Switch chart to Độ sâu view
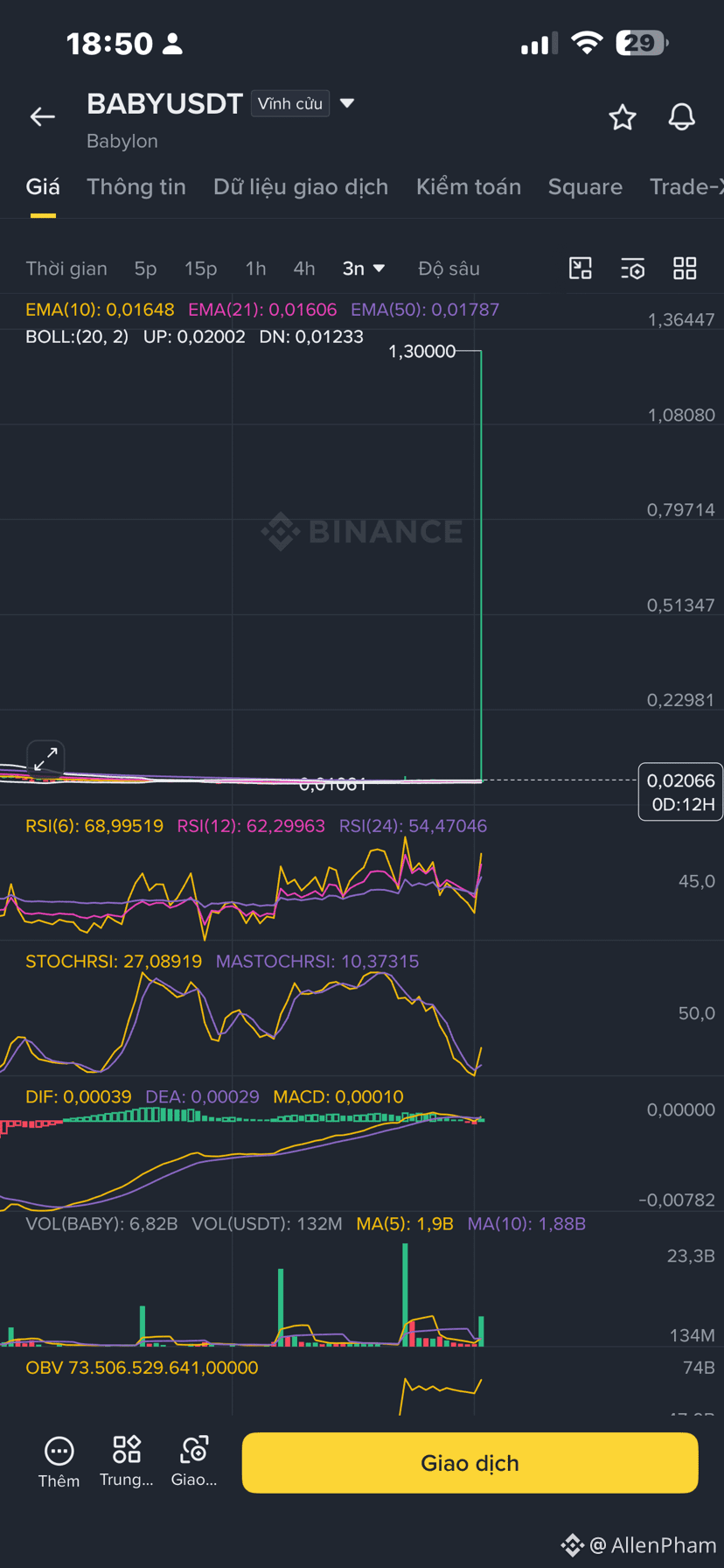This screenshot has width=724, height=1568. tap(449, 269)
